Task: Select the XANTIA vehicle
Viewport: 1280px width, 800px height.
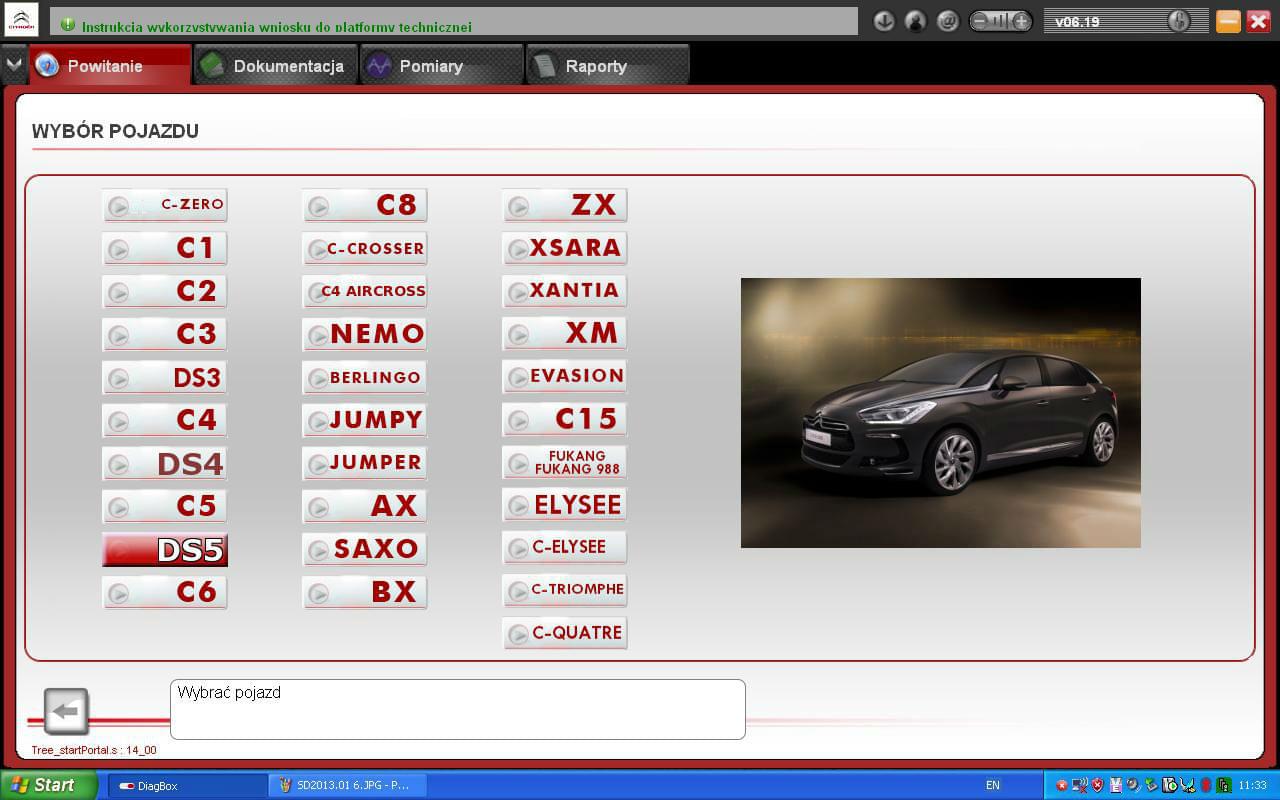Action: pyautogui.click(x=565, y=291)
